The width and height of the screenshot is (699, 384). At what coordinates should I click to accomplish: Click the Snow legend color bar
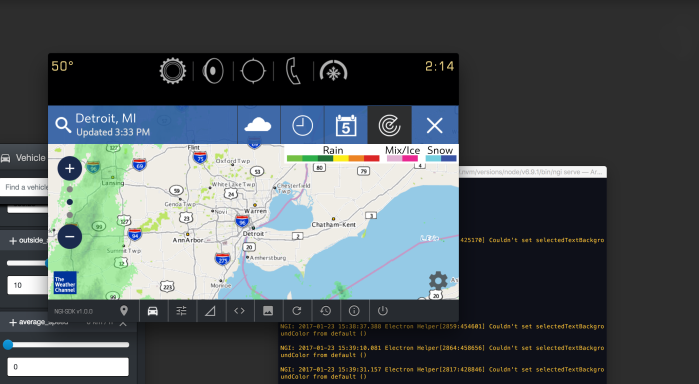click(x=441, y=158)
